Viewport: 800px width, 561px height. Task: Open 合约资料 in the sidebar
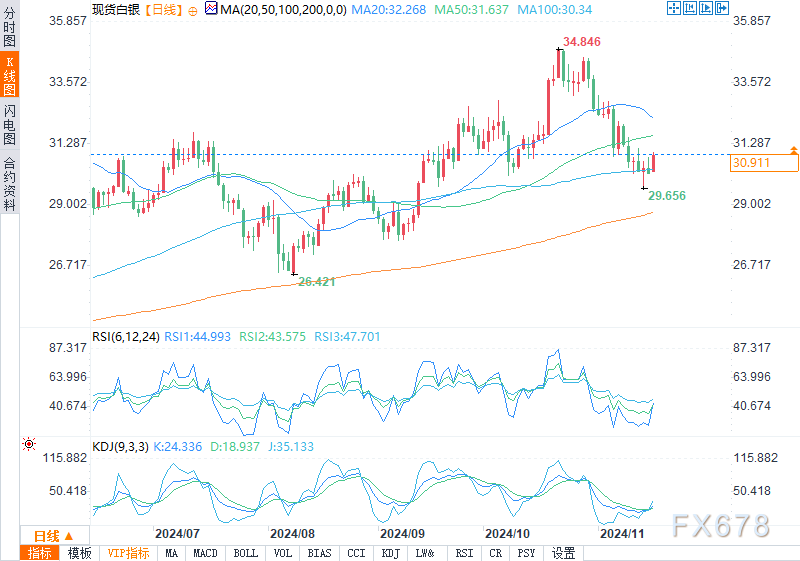(x=9, y=183)
